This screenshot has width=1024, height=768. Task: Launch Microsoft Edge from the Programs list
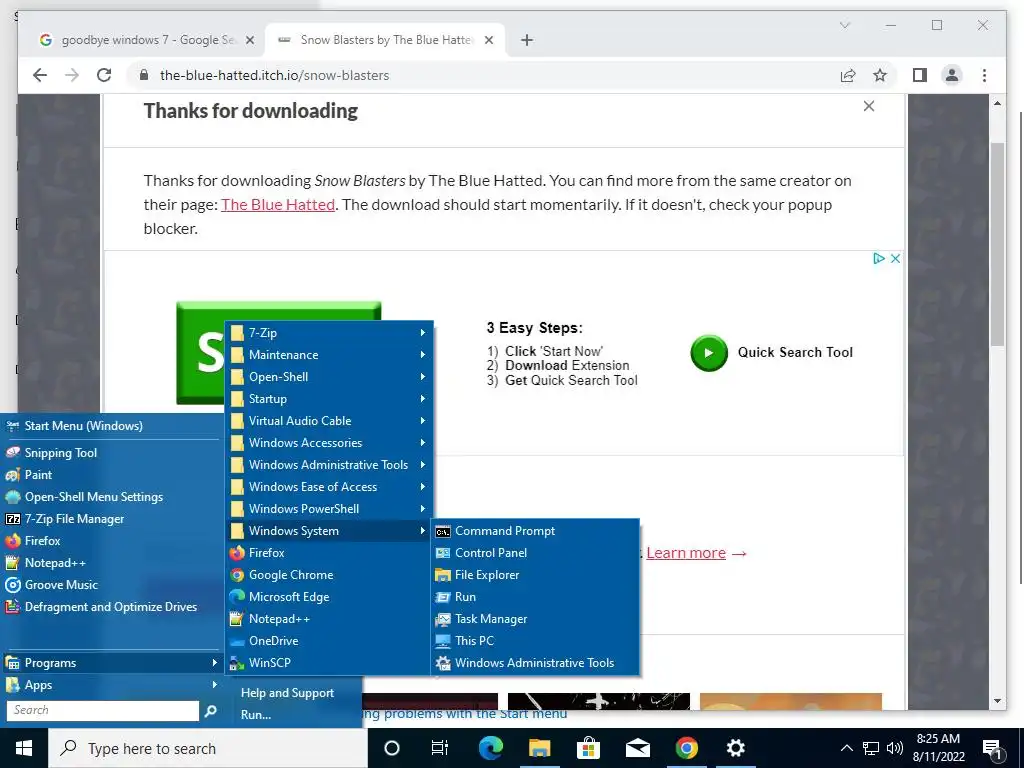click(328, 597)
